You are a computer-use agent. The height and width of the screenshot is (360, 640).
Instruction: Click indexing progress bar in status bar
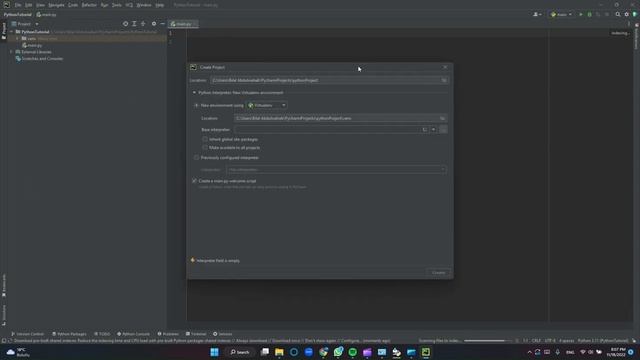487,340
